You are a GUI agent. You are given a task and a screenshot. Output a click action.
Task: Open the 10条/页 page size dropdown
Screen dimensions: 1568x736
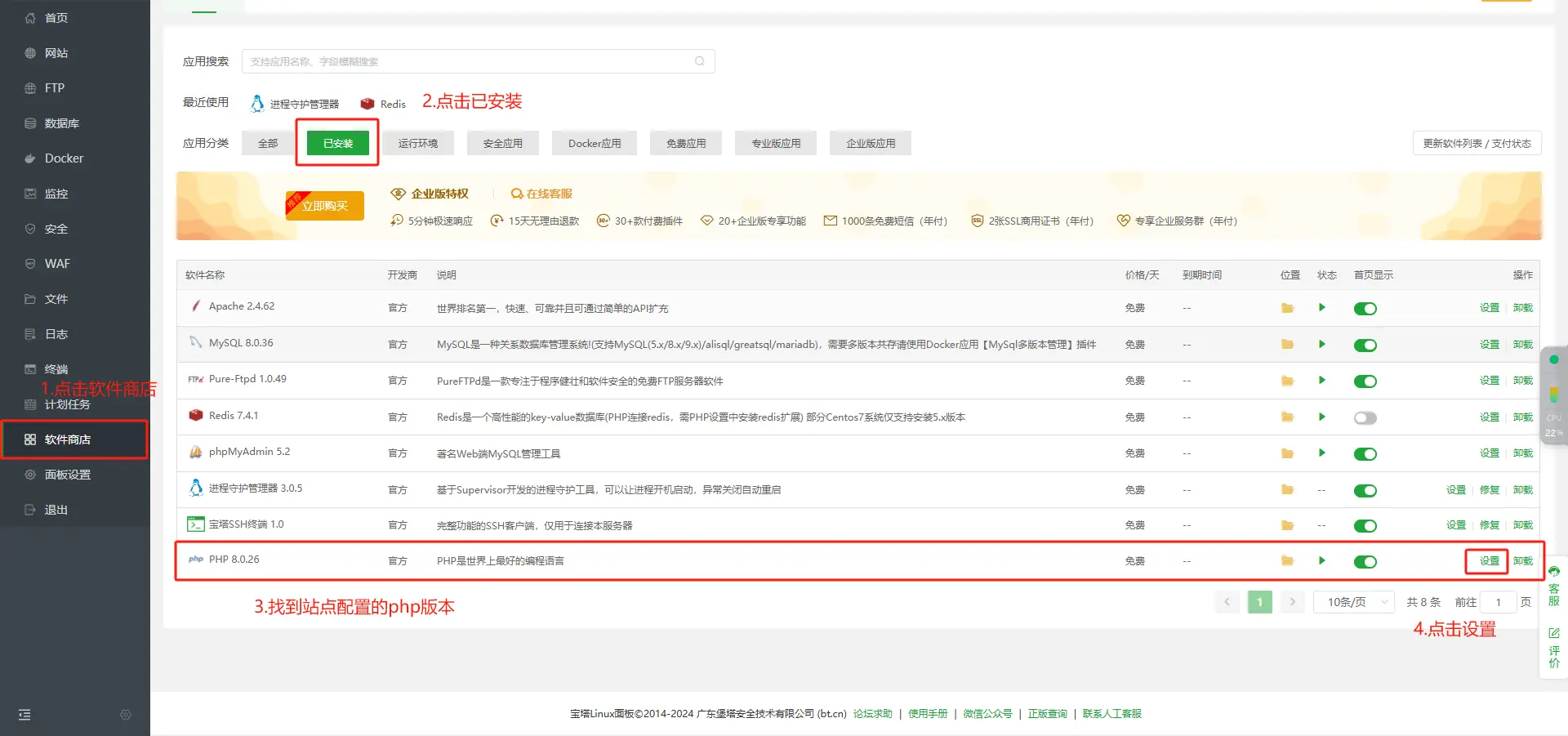[1353, 602]
